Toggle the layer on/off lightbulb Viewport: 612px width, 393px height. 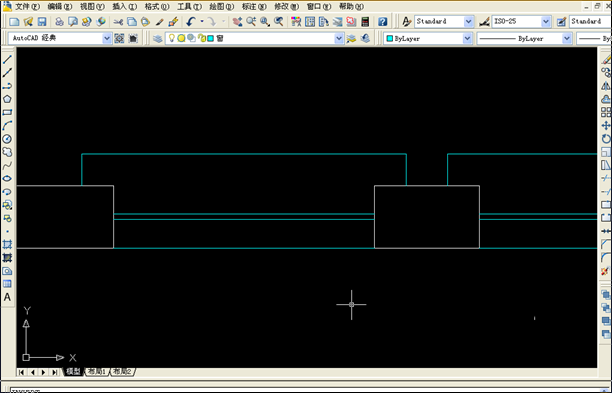pos(172,38)
